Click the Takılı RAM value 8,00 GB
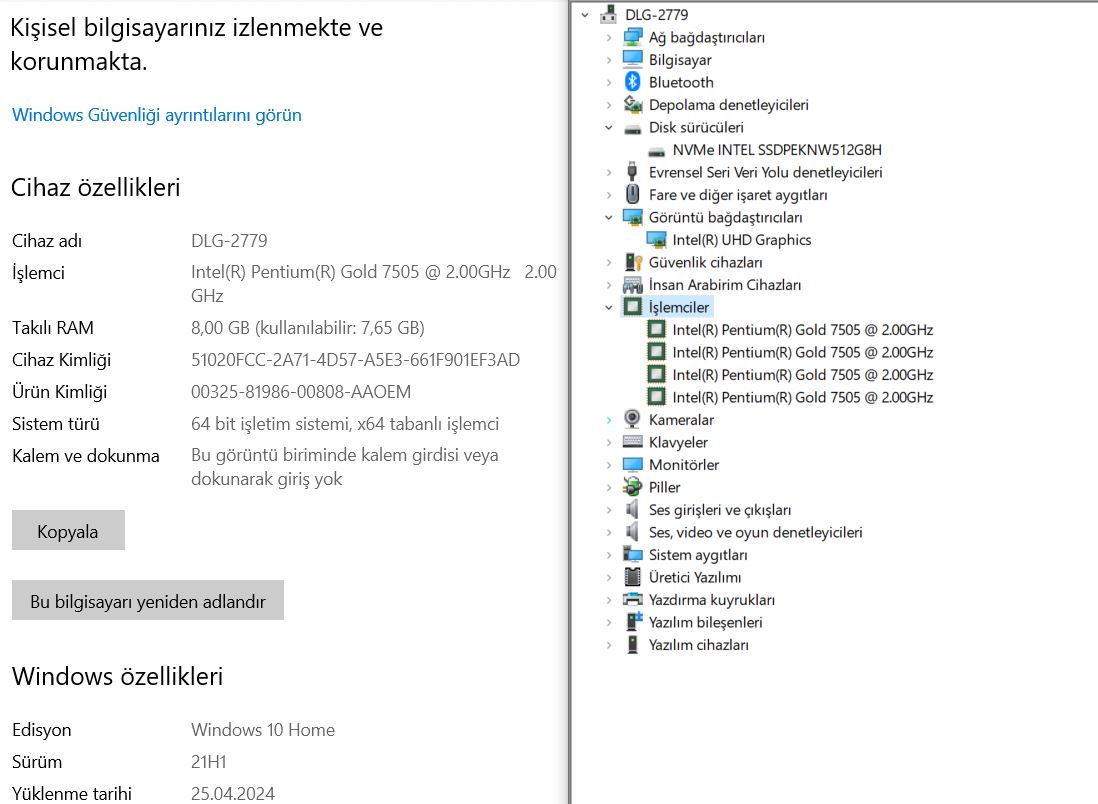Image resolution: width=1098 pixels, height=804 pixels. 307,328
